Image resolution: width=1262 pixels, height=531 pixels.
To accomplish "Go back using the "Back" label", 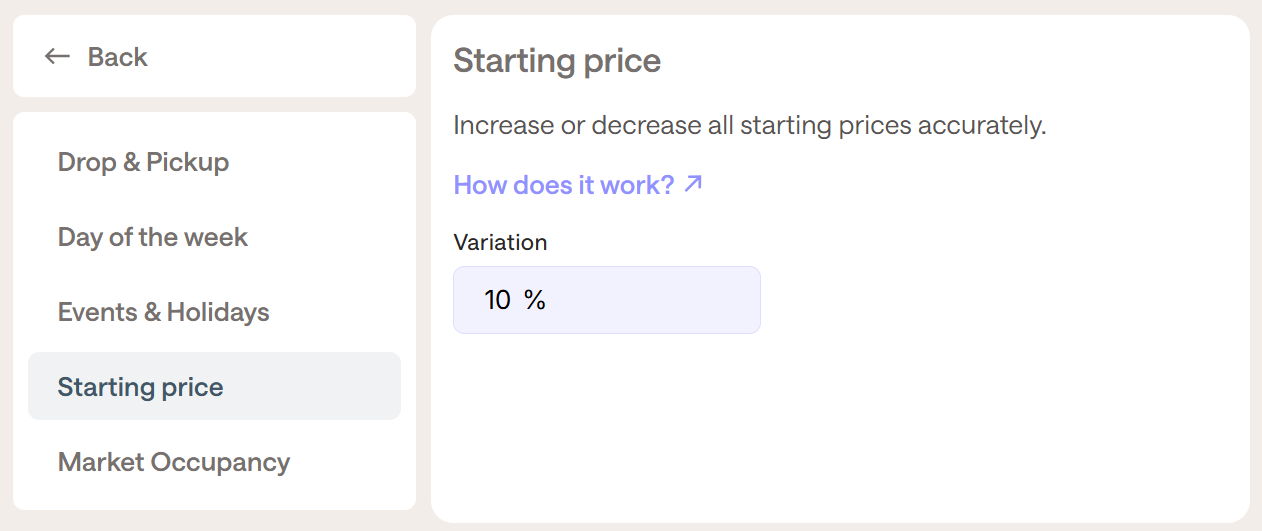I will [117, 57].
